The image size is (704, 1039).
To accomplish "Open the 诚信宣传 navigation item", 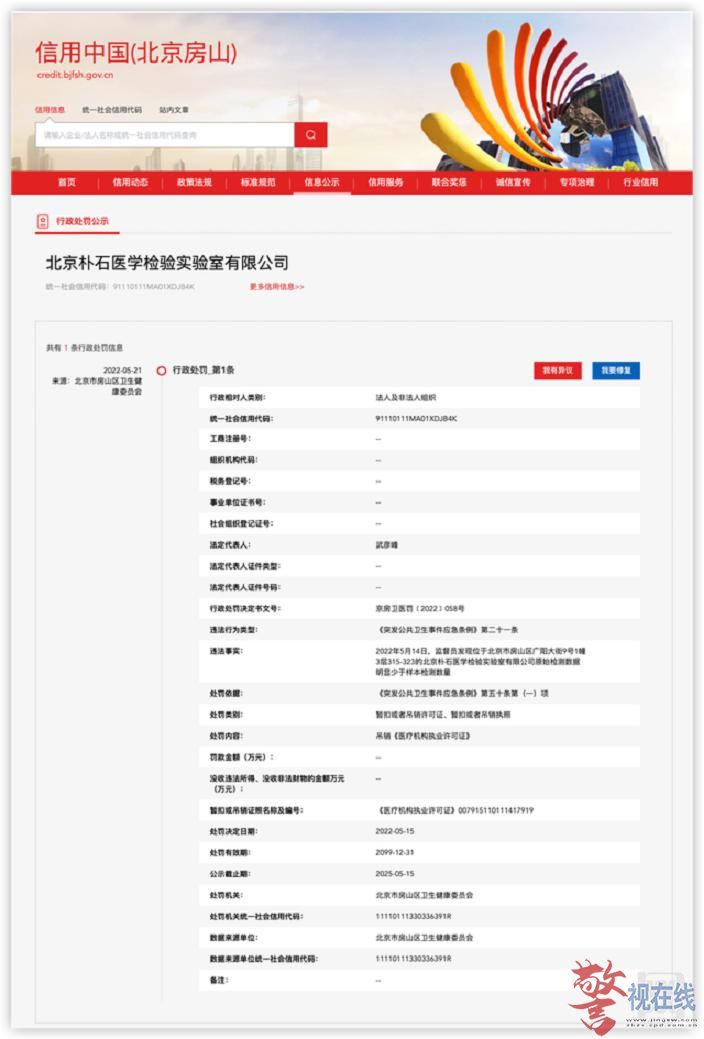I will pyautogui.click(x=513, y=182).
